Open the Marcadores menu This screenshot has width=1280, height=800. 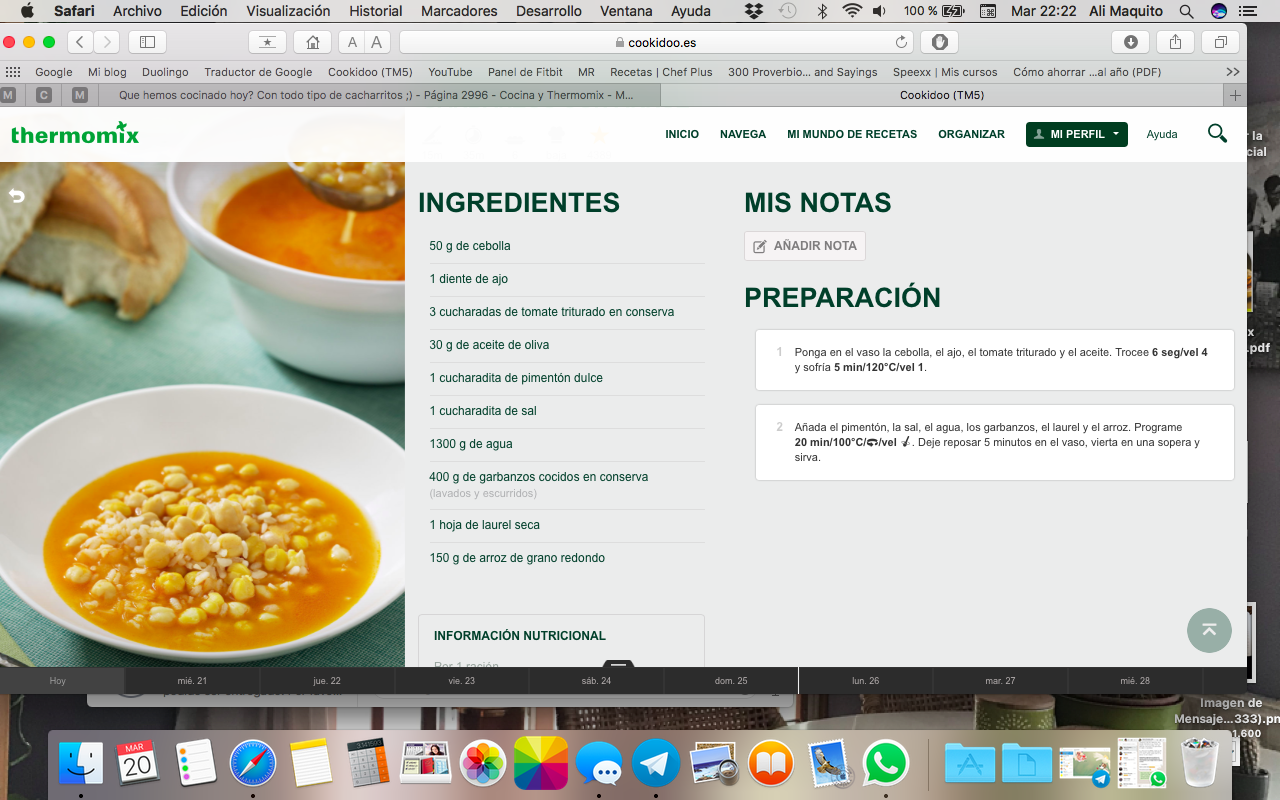(x=459, y=11)
